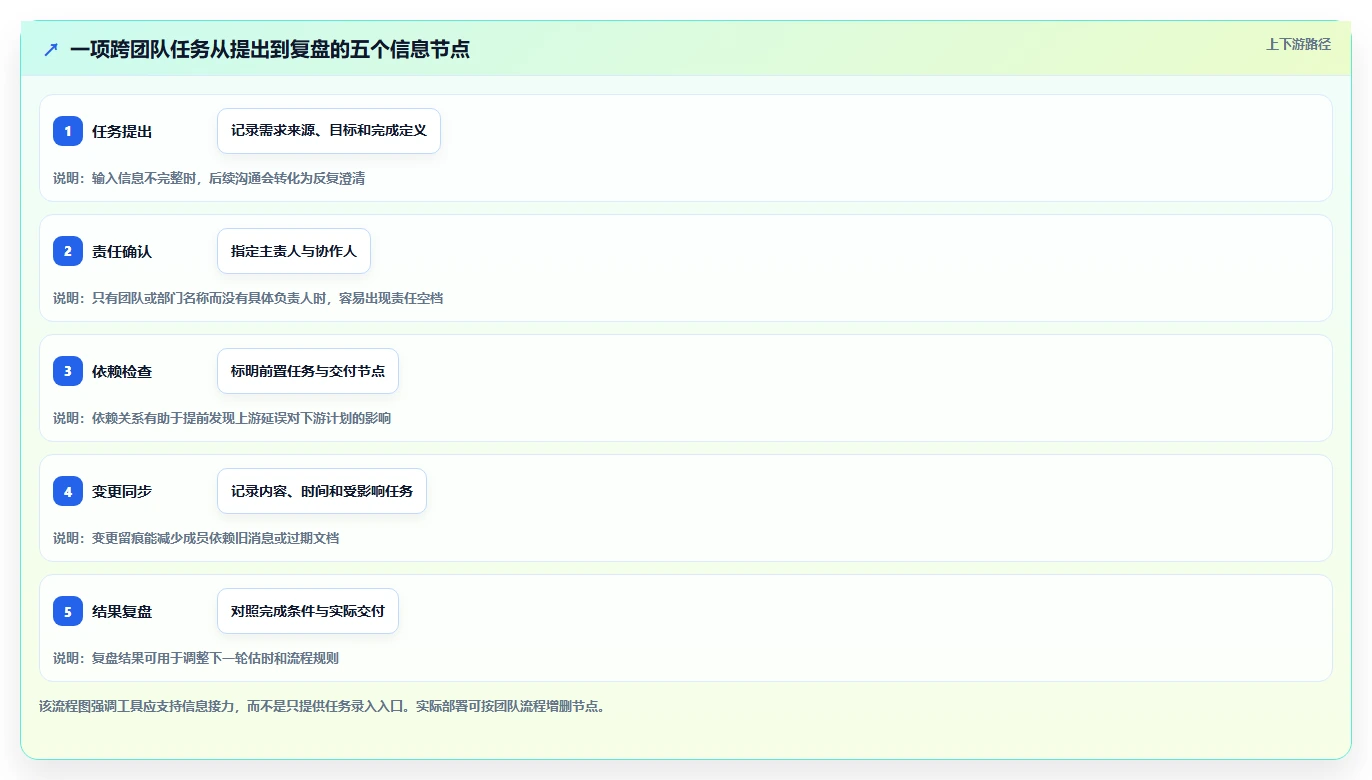Viewport: 1372px width, 780px height.
Task: Click the 依赖检查 step title
Action: coord(122,371)
